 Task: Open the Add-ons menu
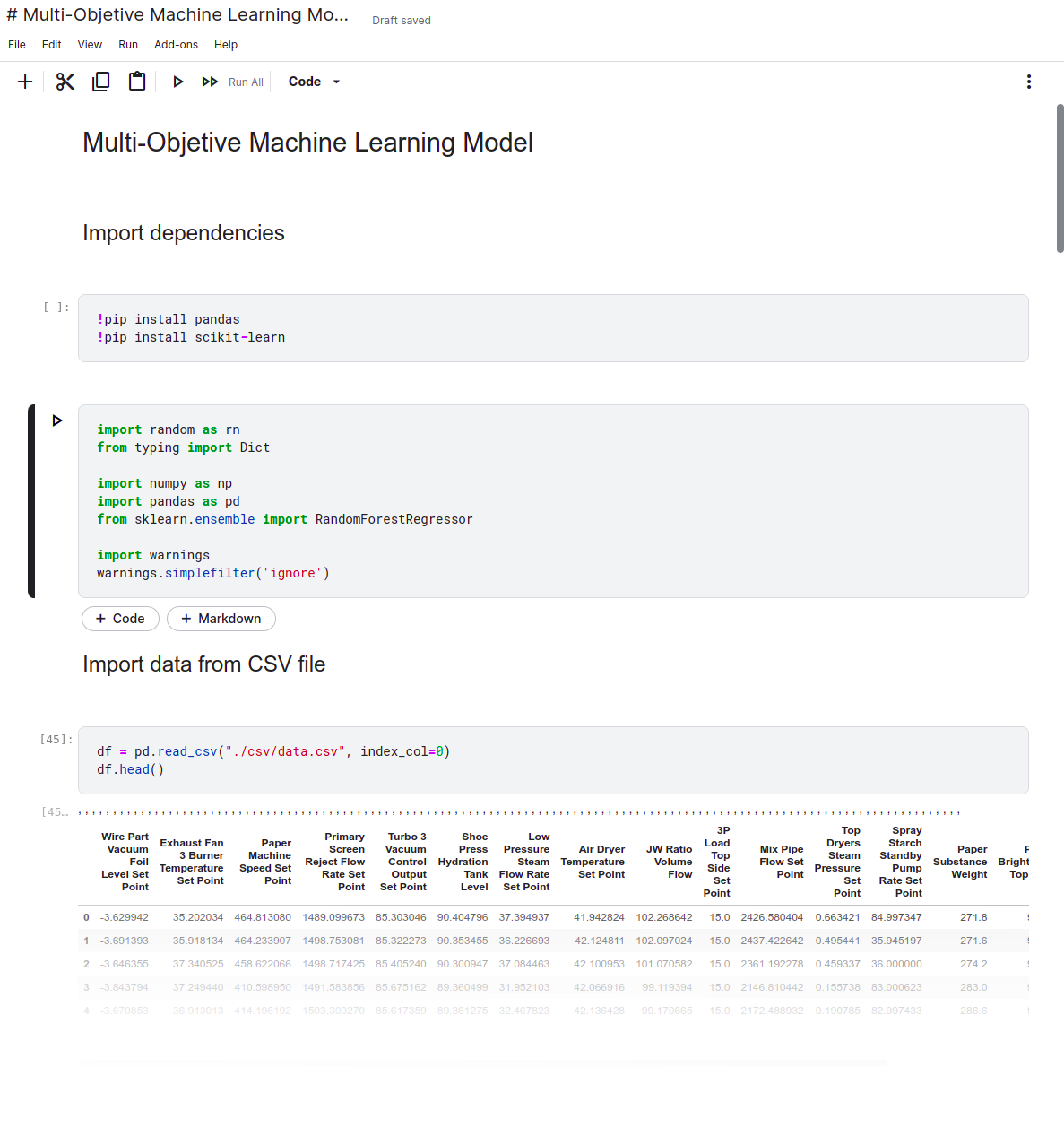click(176, 44)
